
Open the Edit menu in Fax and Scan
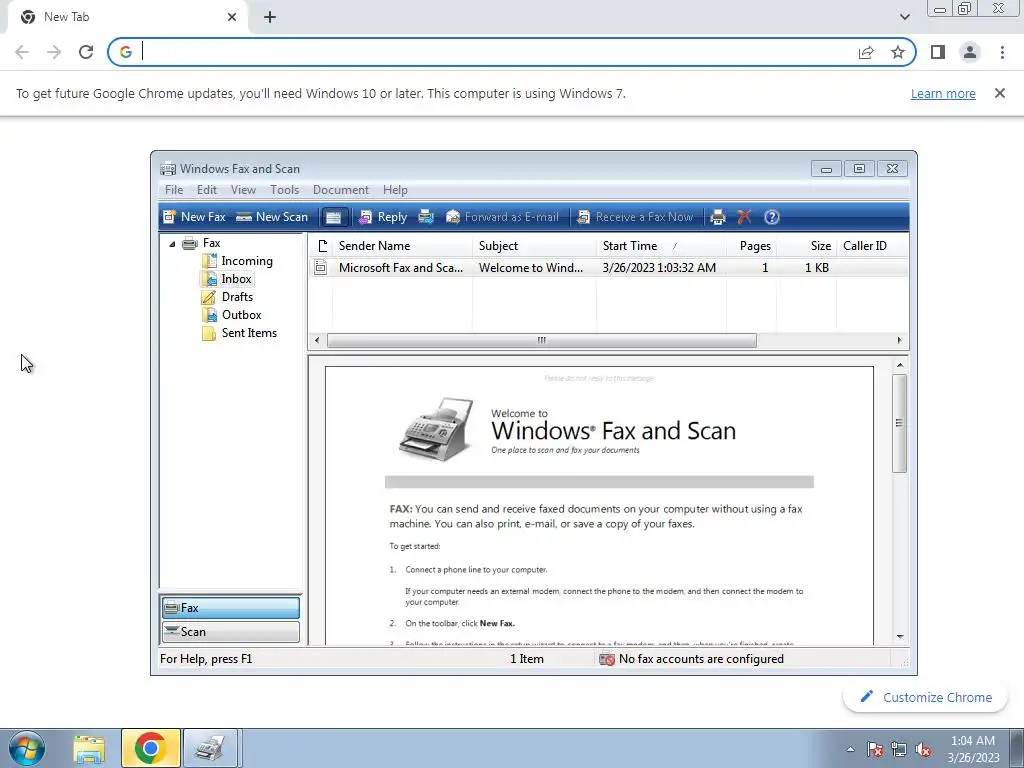[x=206, y=190]
